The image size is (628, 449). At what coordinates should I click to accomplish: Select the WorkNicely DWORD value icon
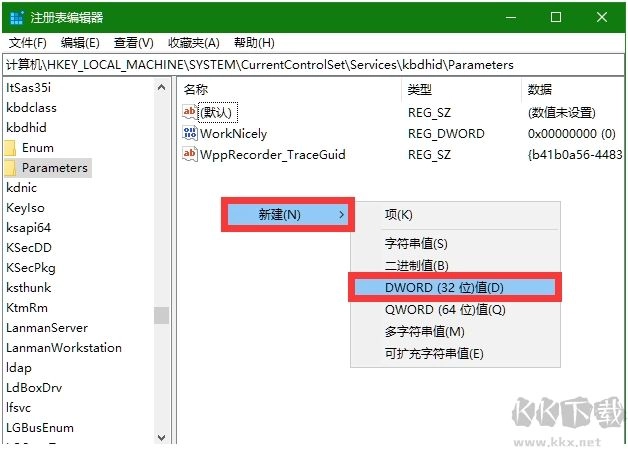click(x=190, y=133)
